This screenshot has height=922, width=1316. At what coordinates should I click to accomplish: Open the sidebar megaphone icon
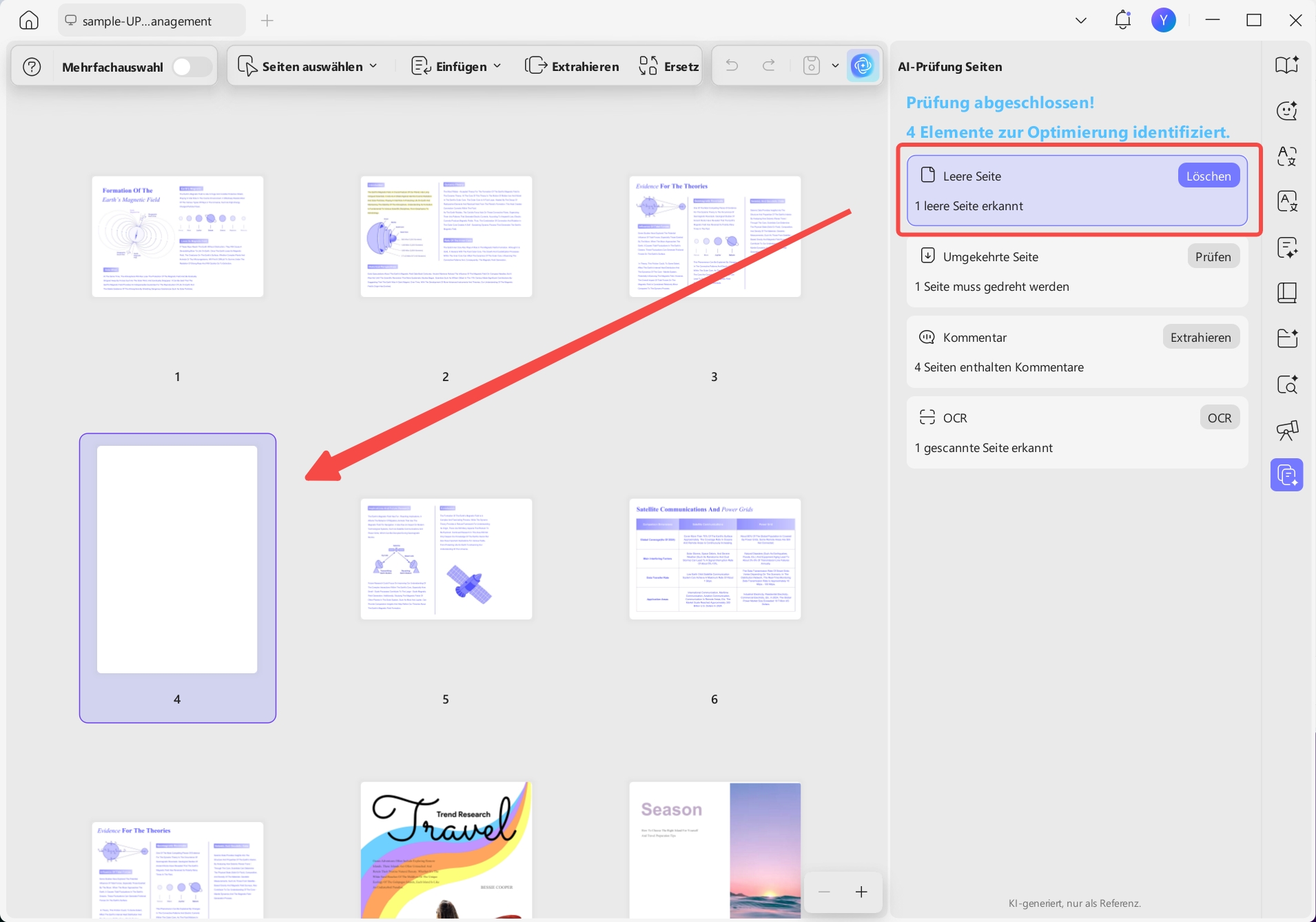tap(1287, 430)
